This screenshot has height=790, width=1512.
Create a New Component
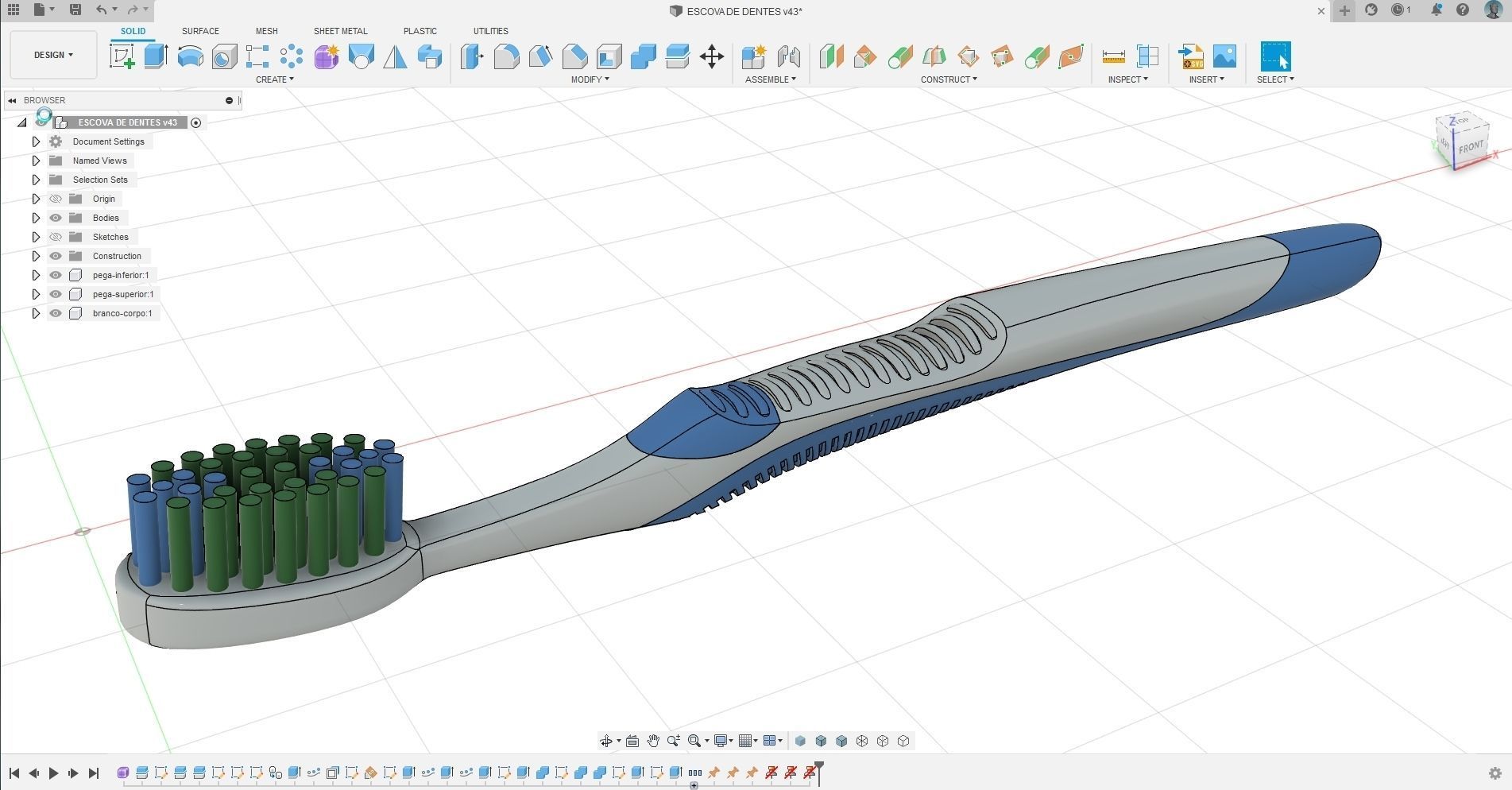[752, 56]
